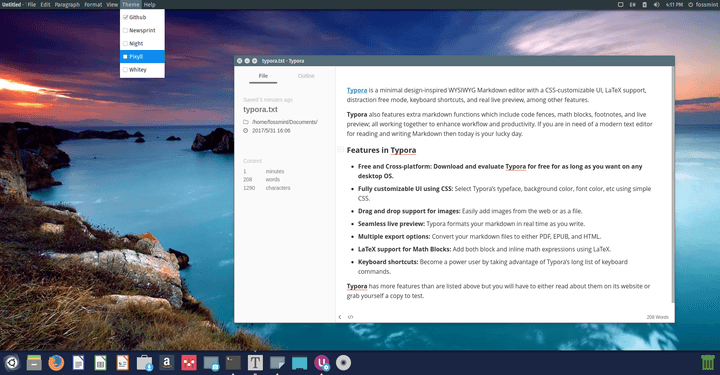Open the Trash in the dock
The width and height of the screenshot is (720, 375).
coord(708,363)
